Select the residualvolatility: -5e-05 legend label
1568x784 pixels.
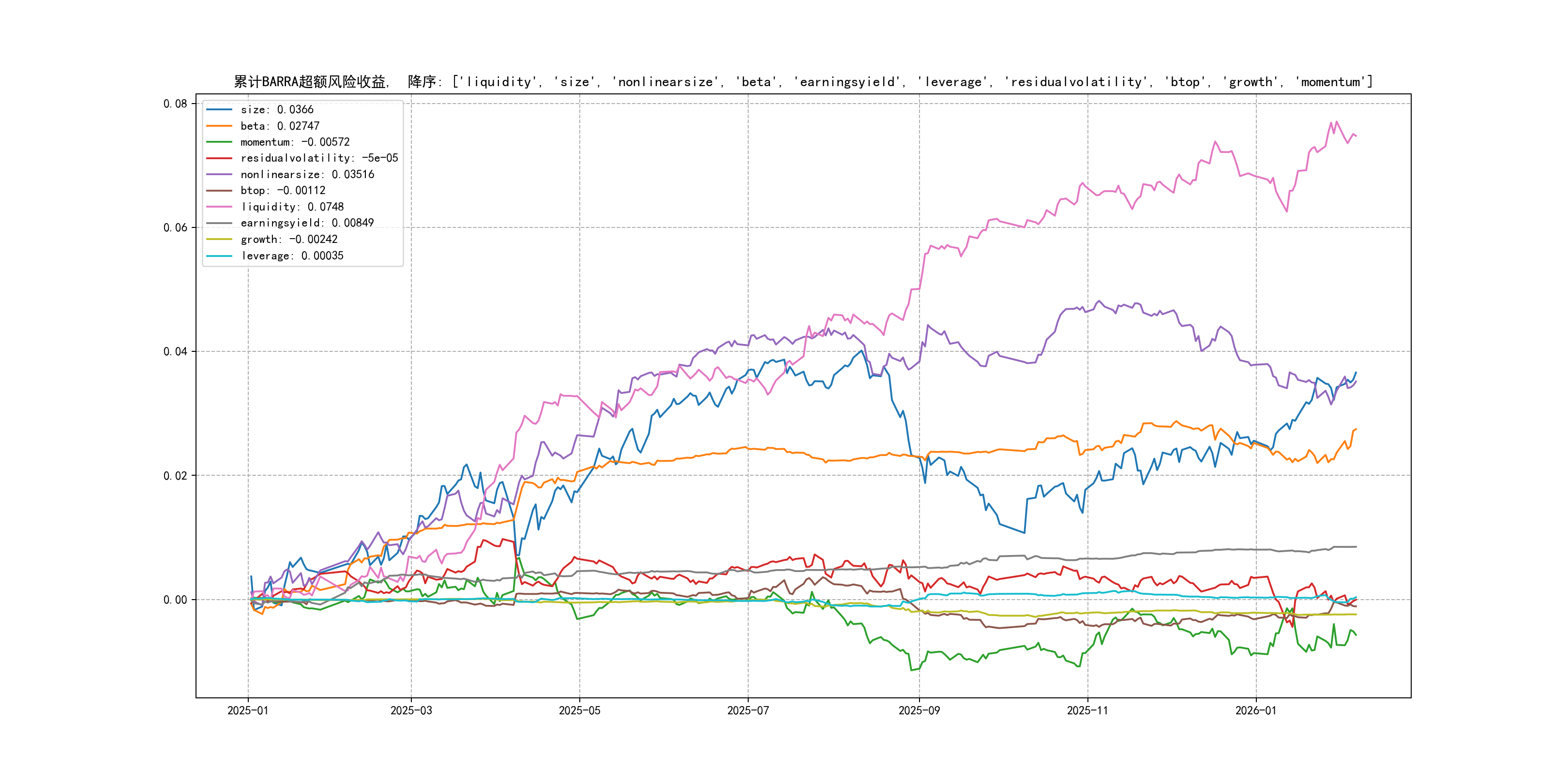click(319, 158)
